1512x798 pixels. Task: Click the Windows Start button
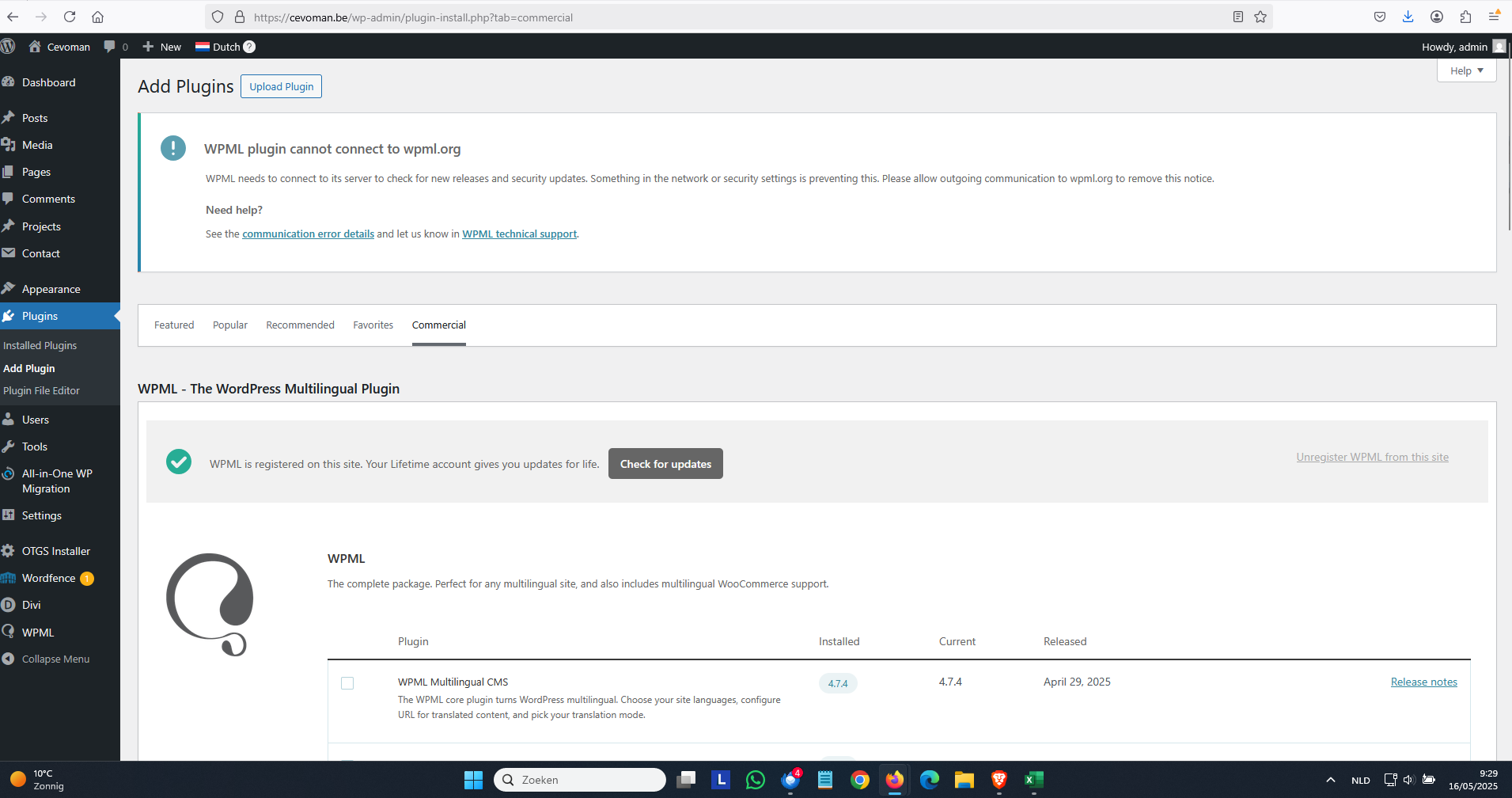click(x=473, y=780)
